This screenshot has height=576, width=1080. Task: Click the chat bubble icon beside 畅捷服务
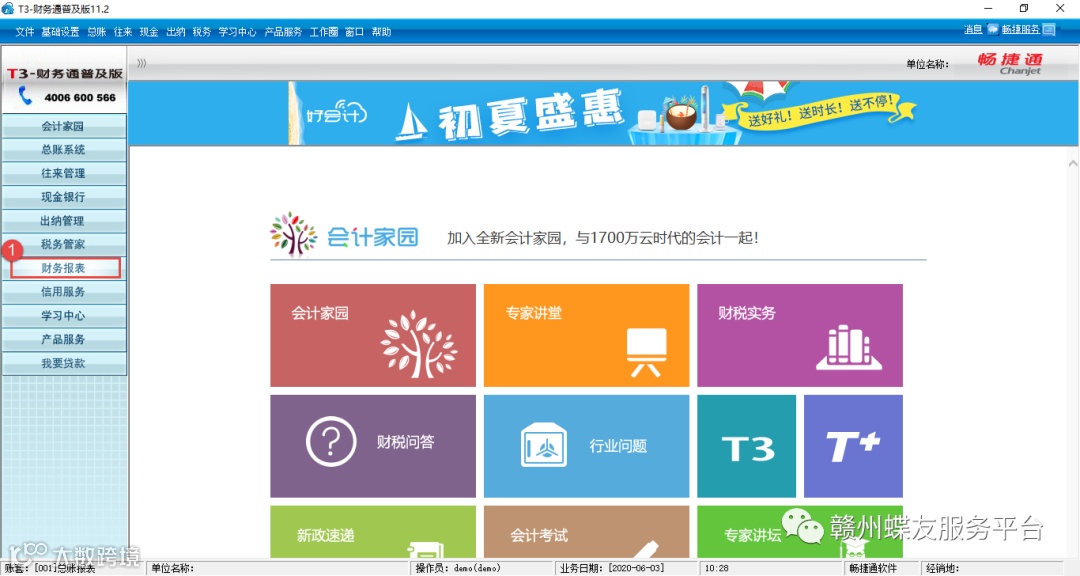(993, 29)
